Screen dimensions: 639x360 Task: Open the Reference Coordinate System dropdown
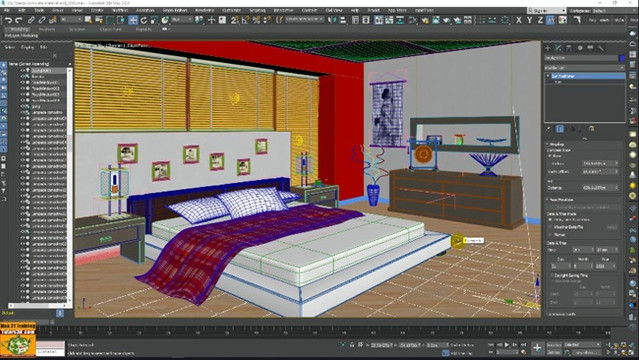tap(182, 20)
